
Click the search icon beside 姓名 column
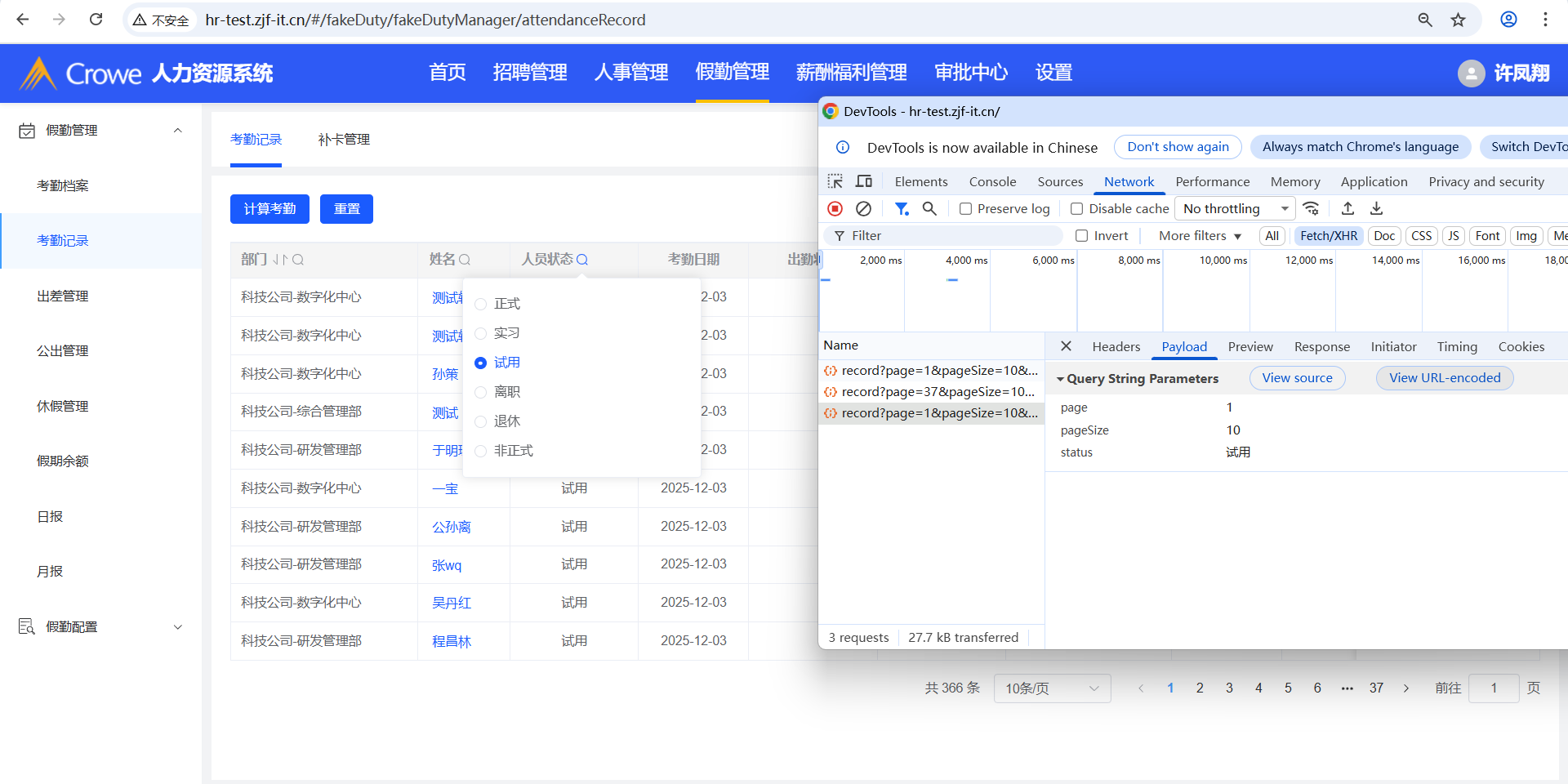[x=465, y=260]
